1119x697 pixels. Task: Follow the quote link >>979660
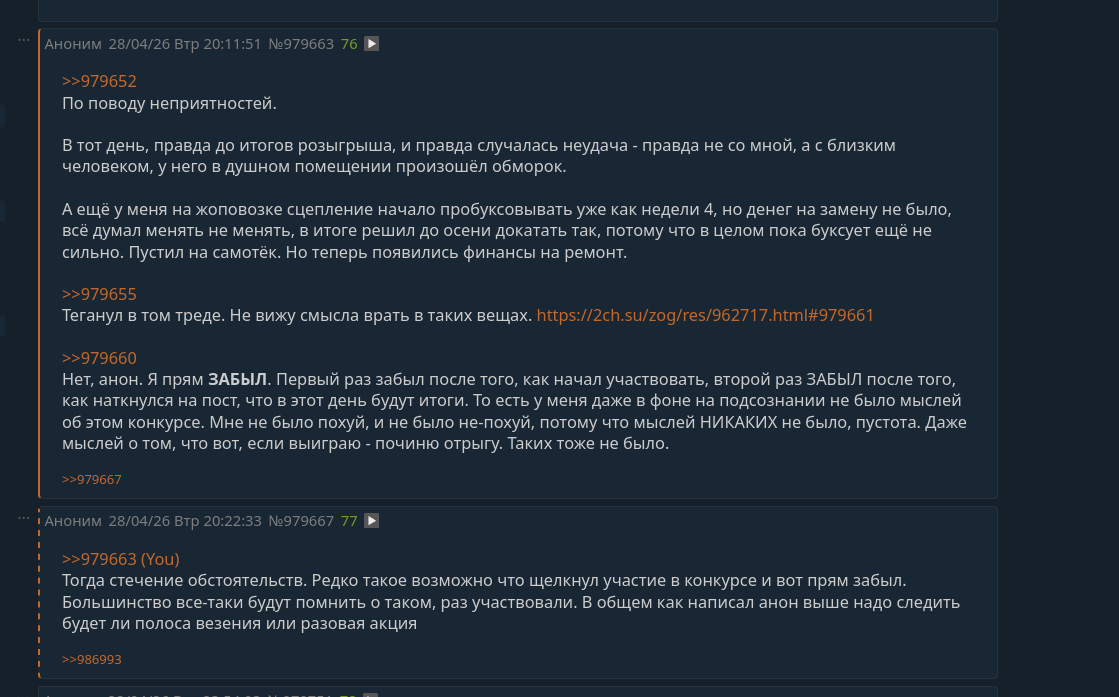(x=99, y=358)
